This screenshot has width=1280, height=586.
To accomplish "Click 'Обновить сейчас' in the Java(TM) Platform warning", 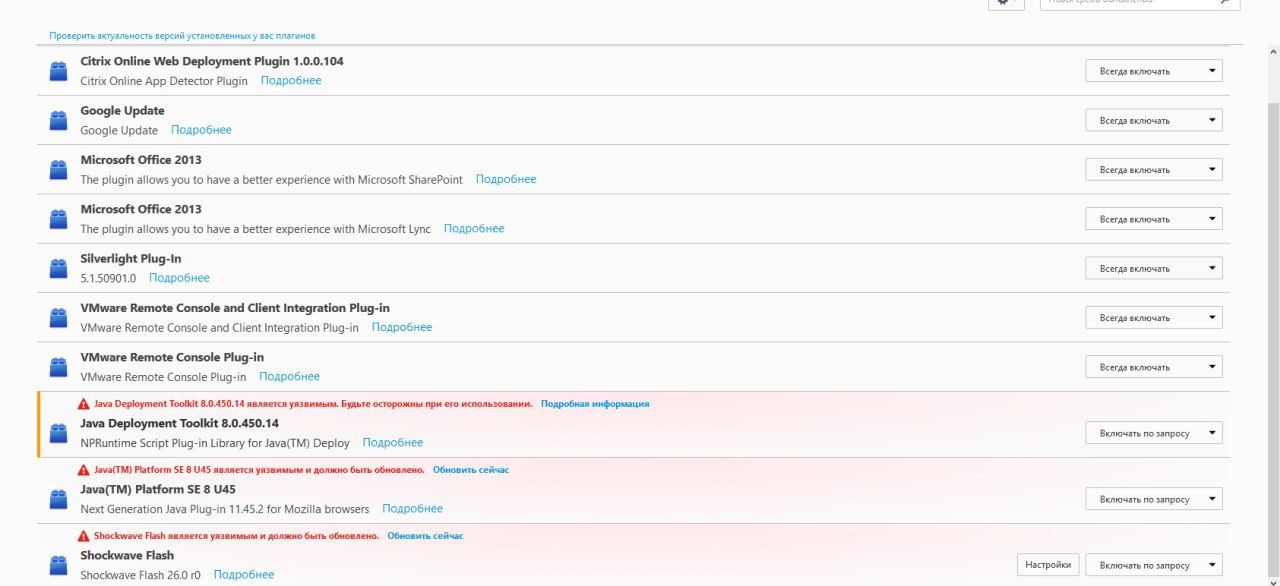I will click(x=471, y=470).
